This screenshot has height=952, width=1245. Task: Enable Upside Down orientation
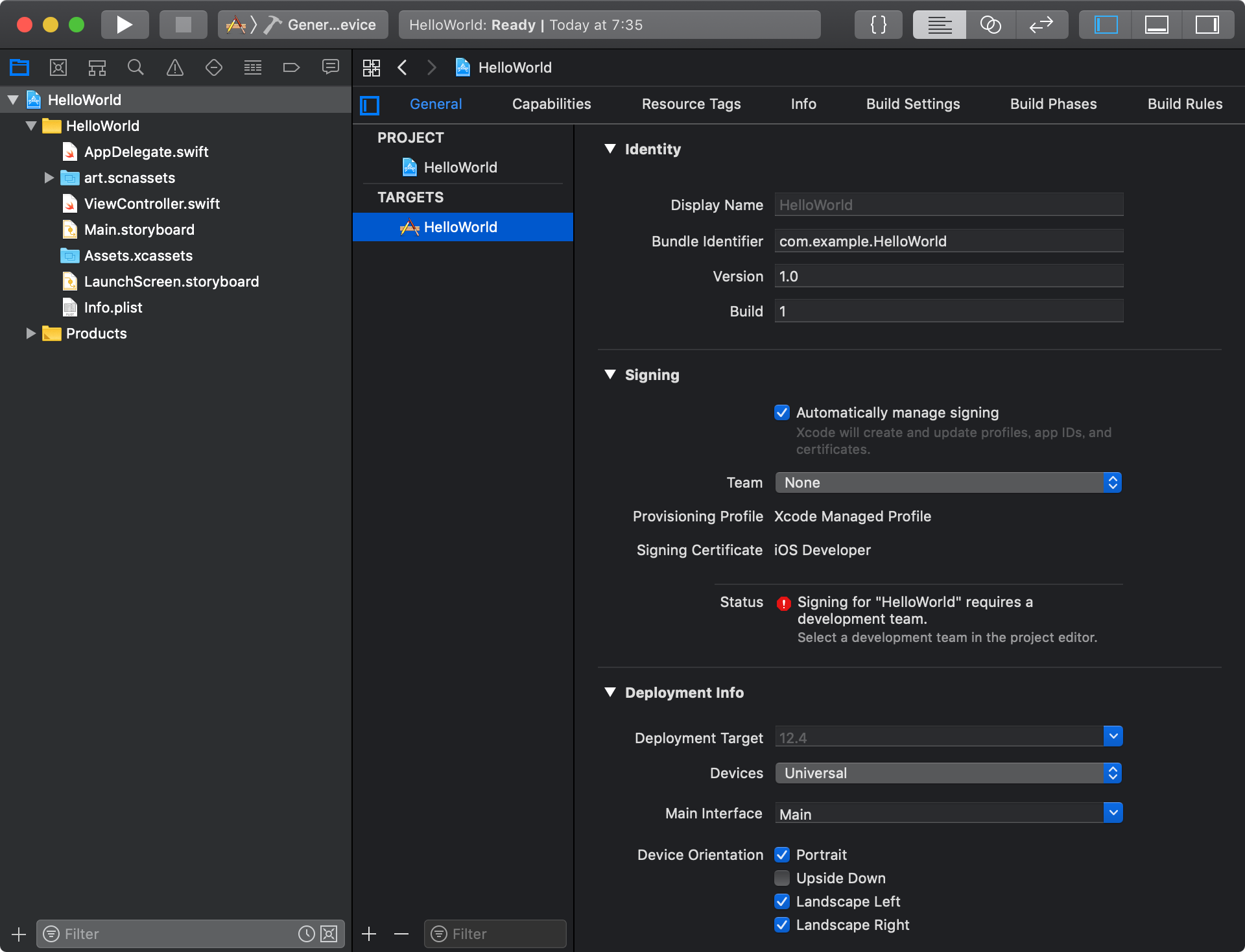(782, 878)
